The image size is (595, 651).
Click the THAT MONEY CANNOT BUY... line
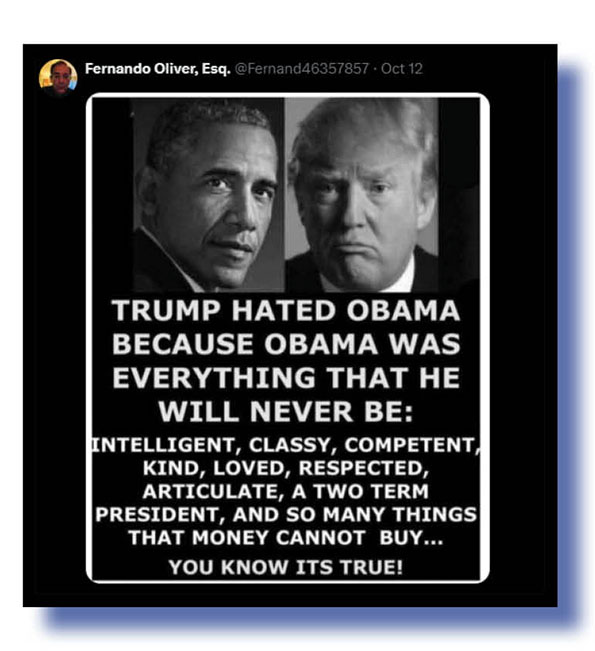[286, 538]
